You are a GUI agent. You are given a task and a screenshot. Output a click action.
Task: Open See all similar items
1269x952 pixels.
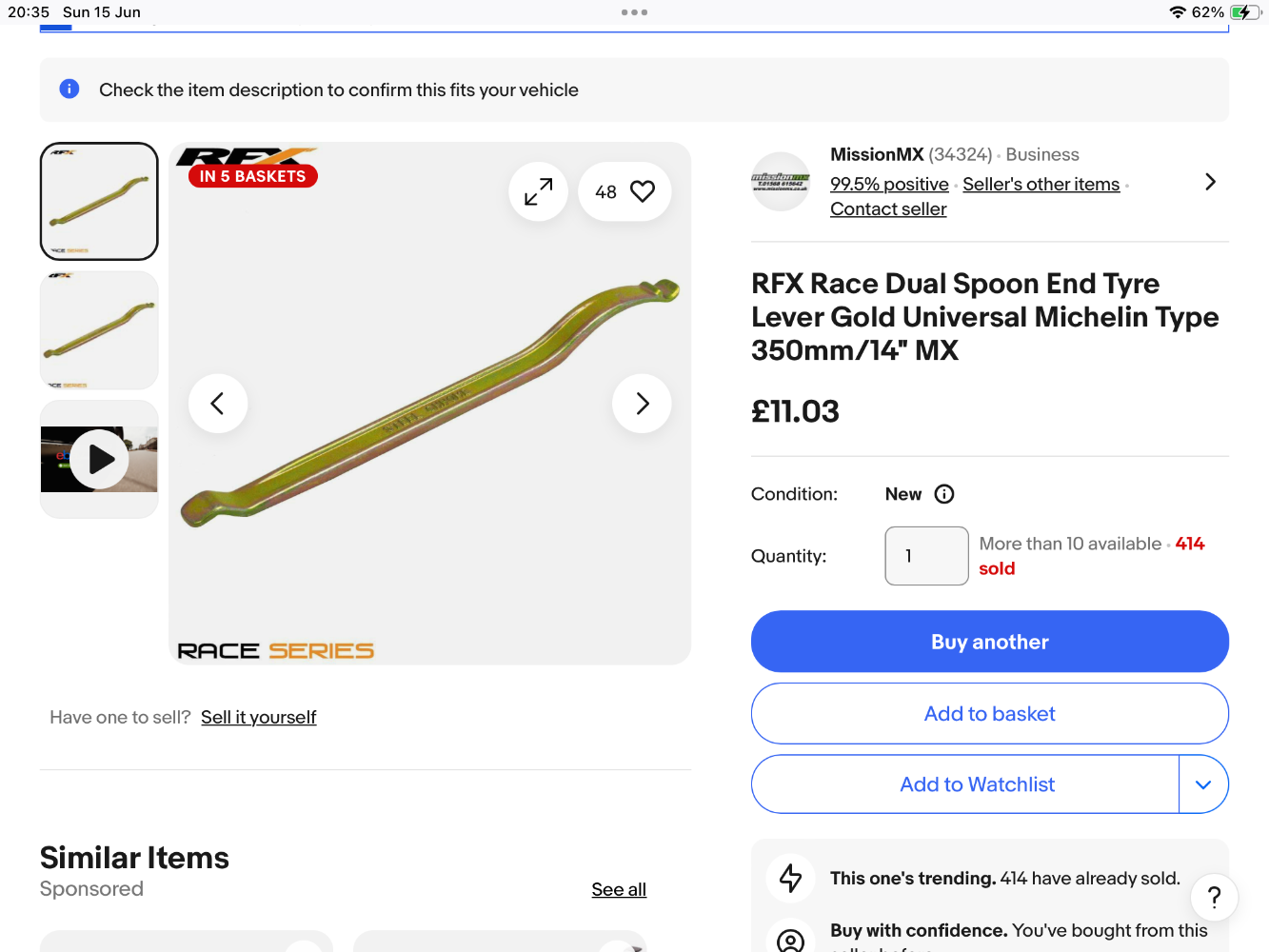pos(619,889)
